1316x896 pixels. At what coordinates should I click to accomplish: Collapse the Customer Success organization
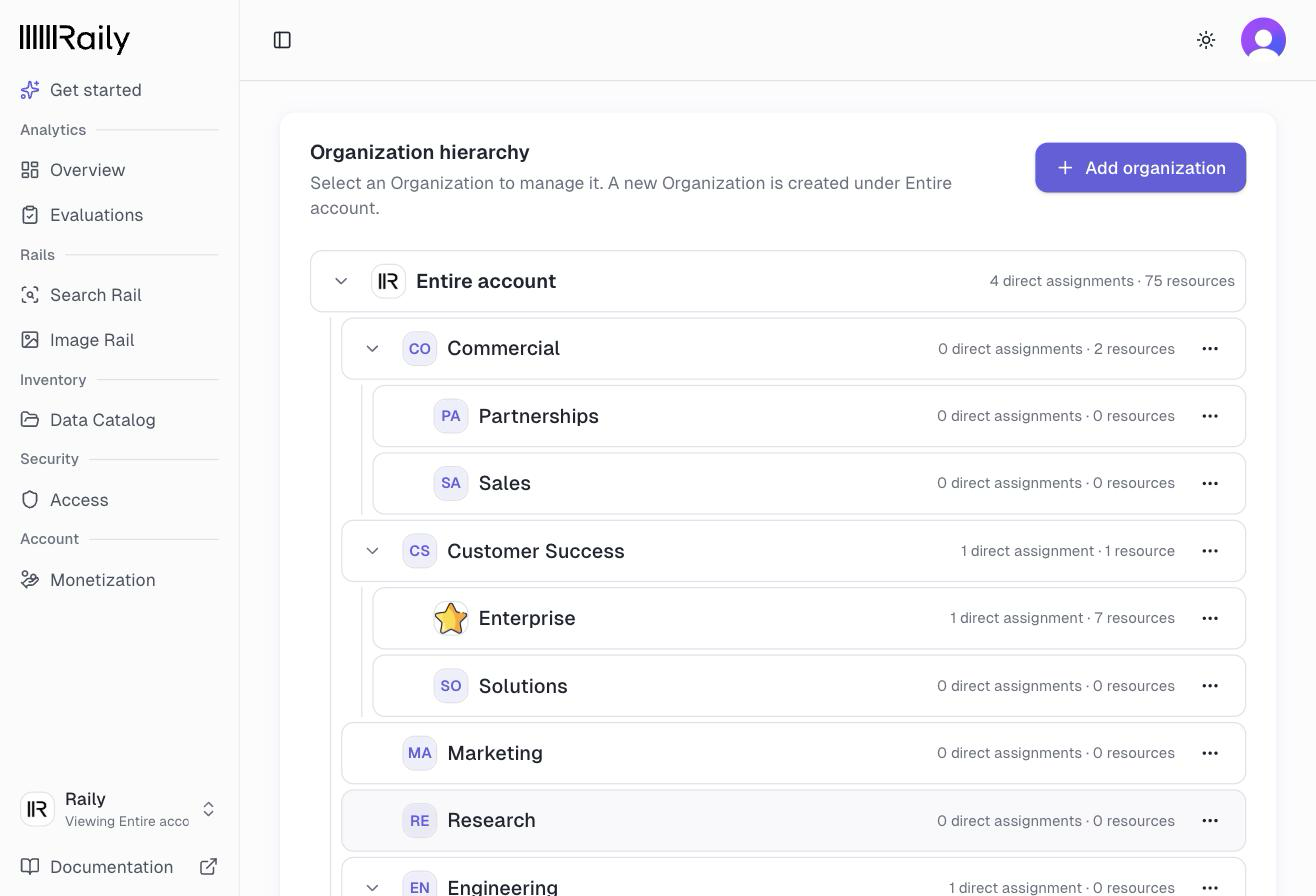372,551
